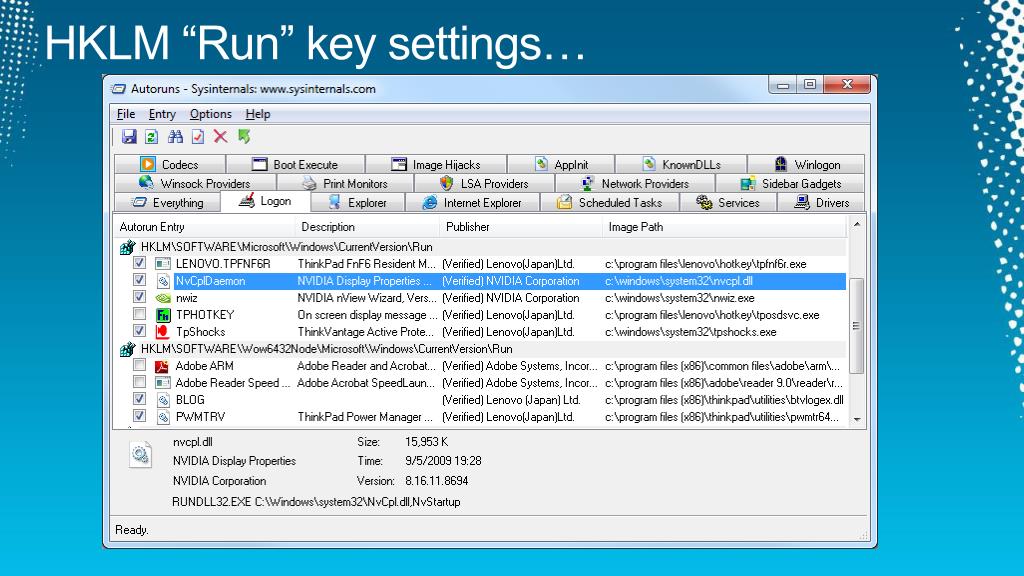Click the green Jump to entry icon

pyautogui.click(x=244, y=136)
